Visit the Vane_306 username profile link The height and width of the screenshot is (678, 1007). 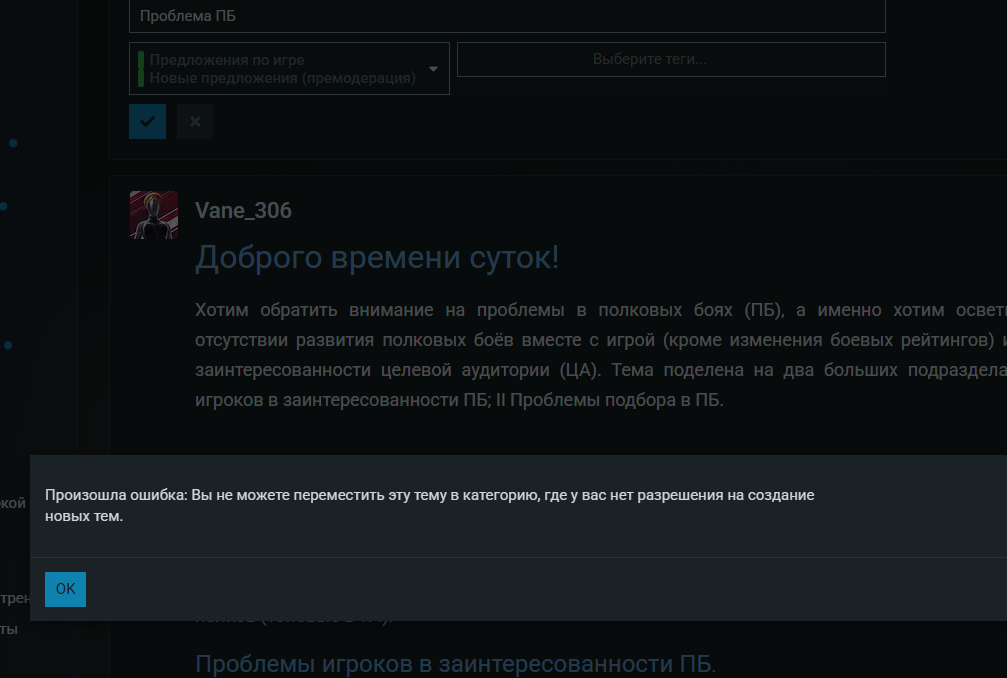pyautogui.click(x=243, y=210)
